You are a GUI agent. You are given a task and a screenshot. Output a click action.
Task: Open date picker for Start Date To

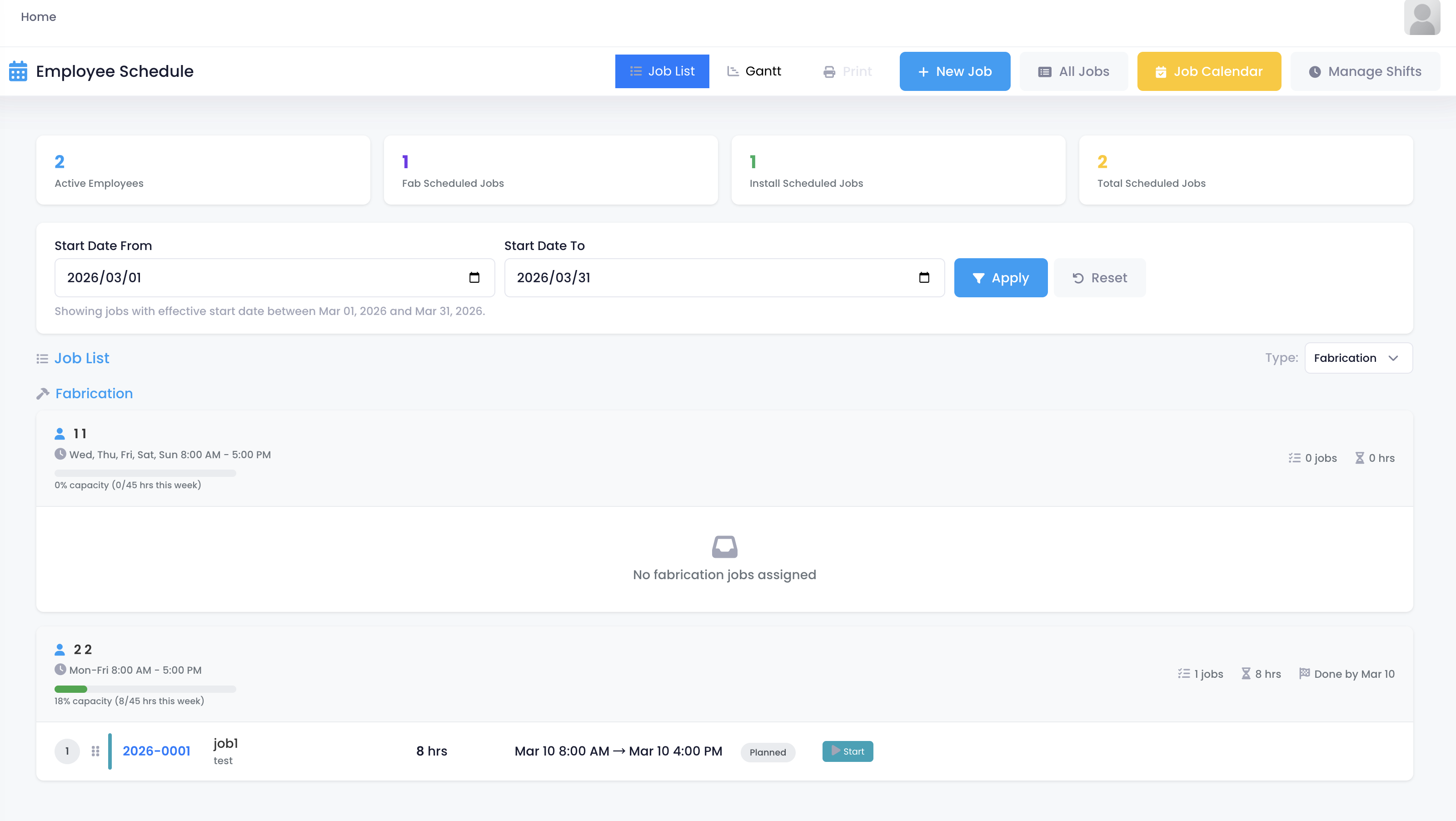(x=923, y=278)
